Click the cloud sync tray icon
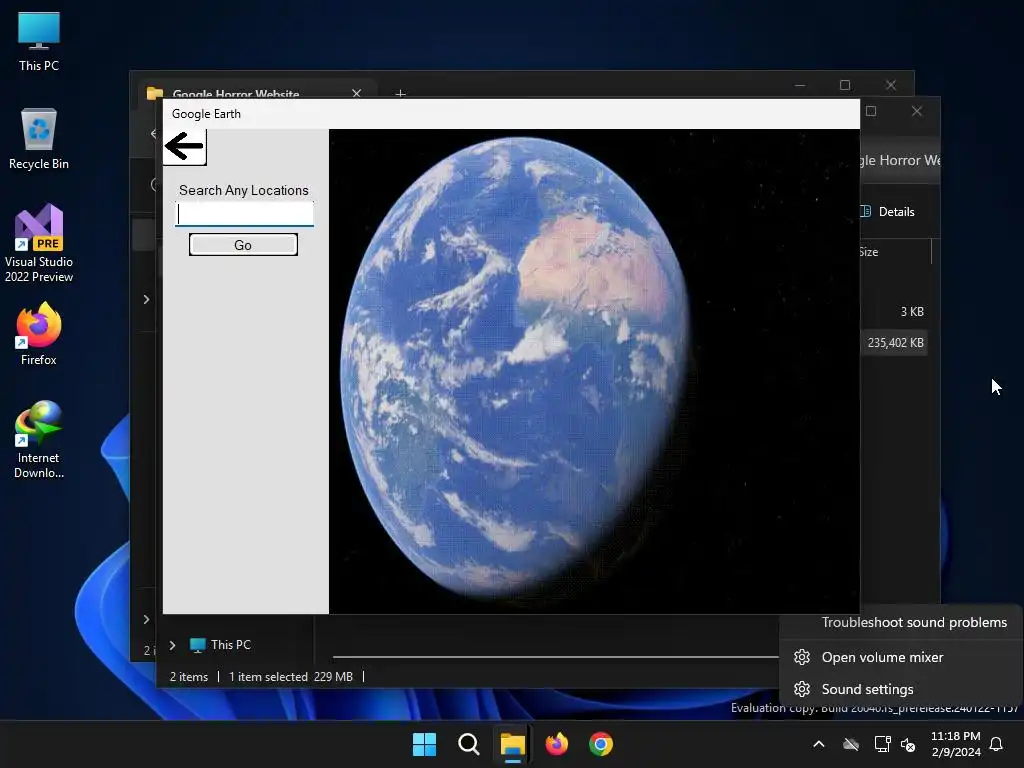This screenshot has height=768, width=1024. [x=850, y=744]
